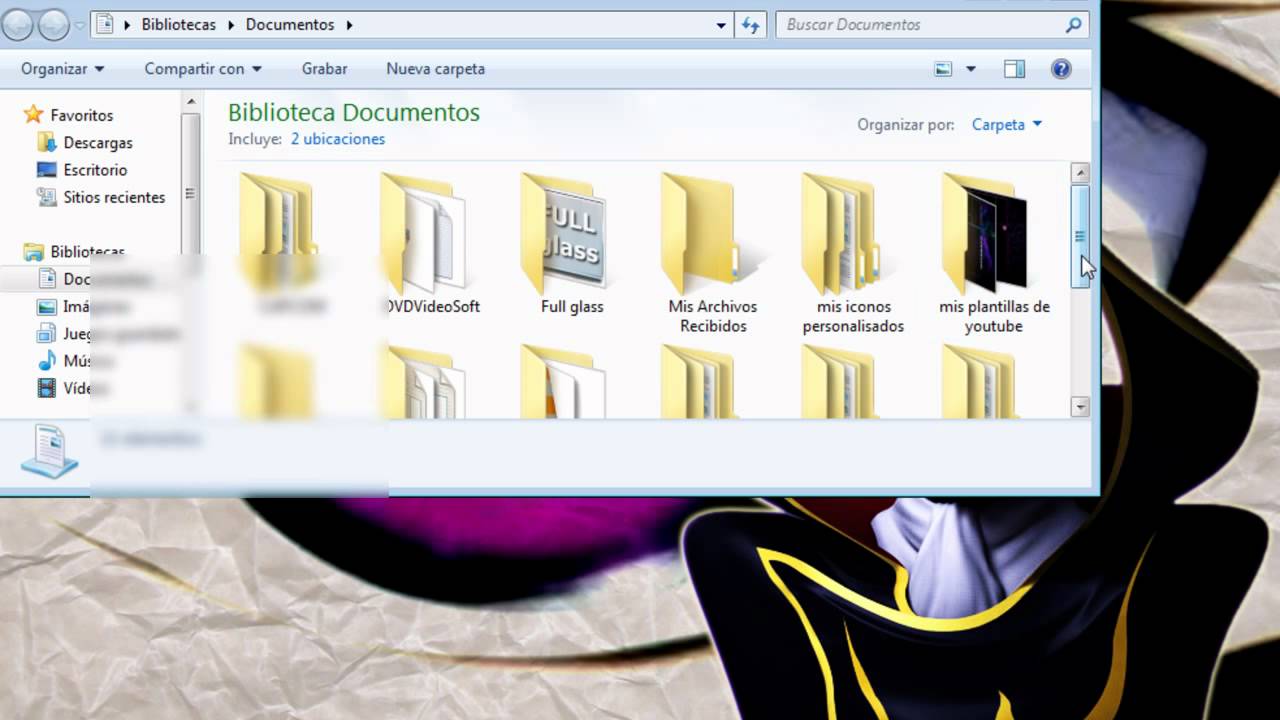Click the Documentos breadcrumb segment
The image size is (1280, 720).
(290, 25)
